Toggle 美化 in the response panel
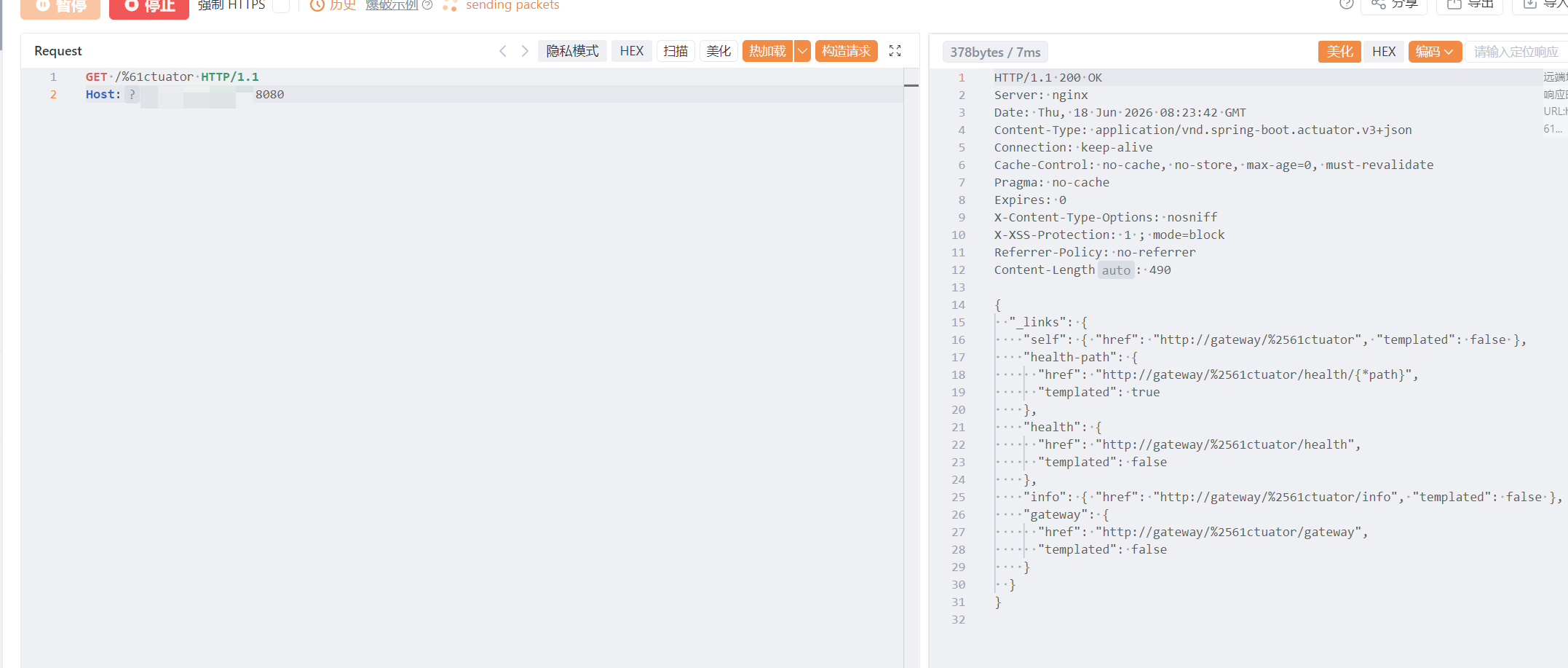Screen dimensions: 1568x668 coord(1339,52)
